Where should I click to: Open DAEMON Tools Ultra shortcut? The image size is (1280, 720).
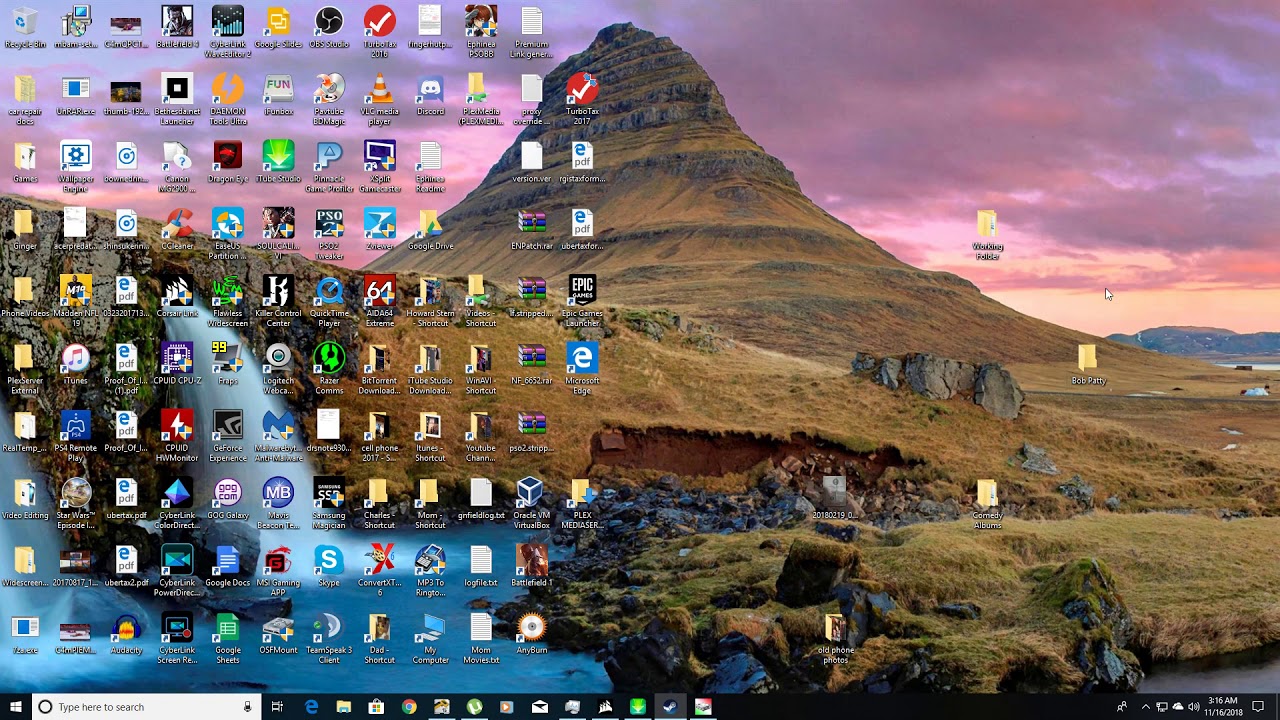[x=228, y=100]
